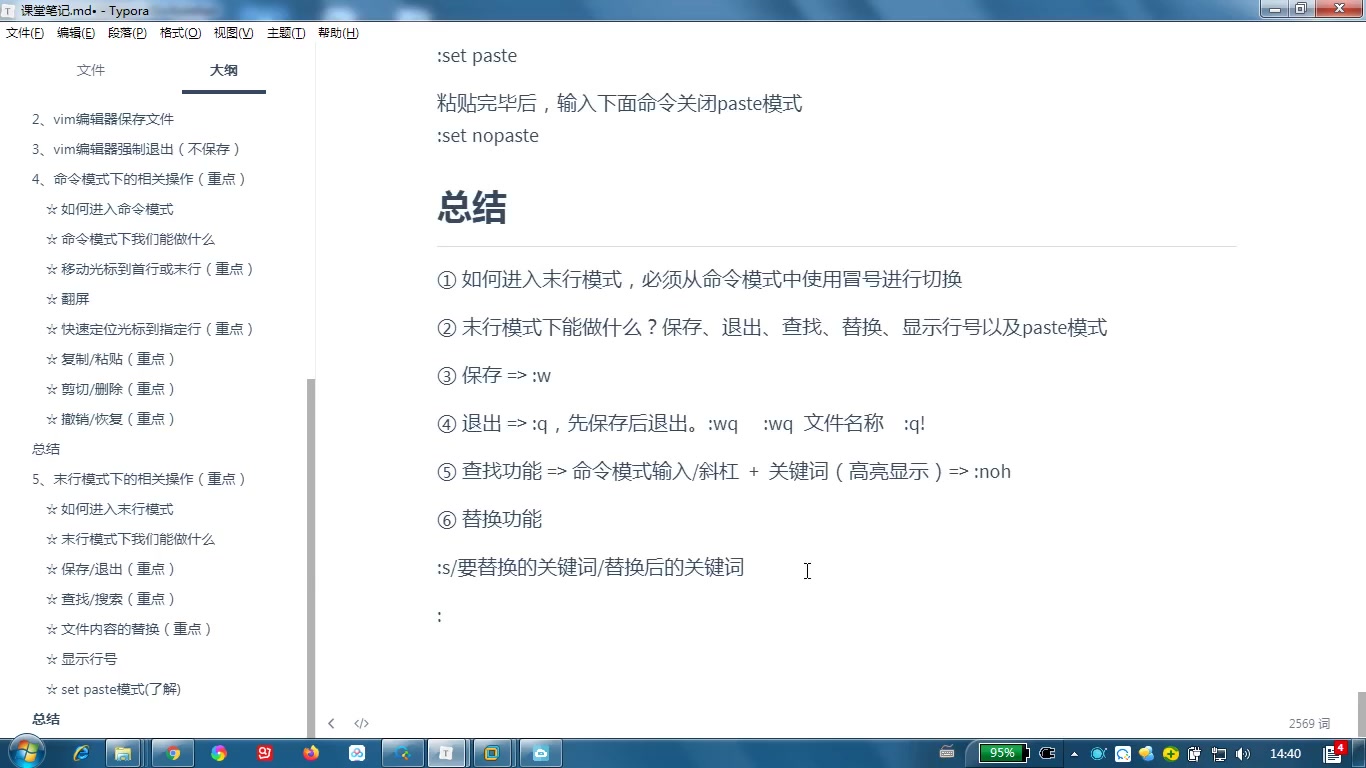Go to outline item set paste模式(了解)
Image resolution: width=1366 pixels, height=768 pixels.
pos(114,689)
